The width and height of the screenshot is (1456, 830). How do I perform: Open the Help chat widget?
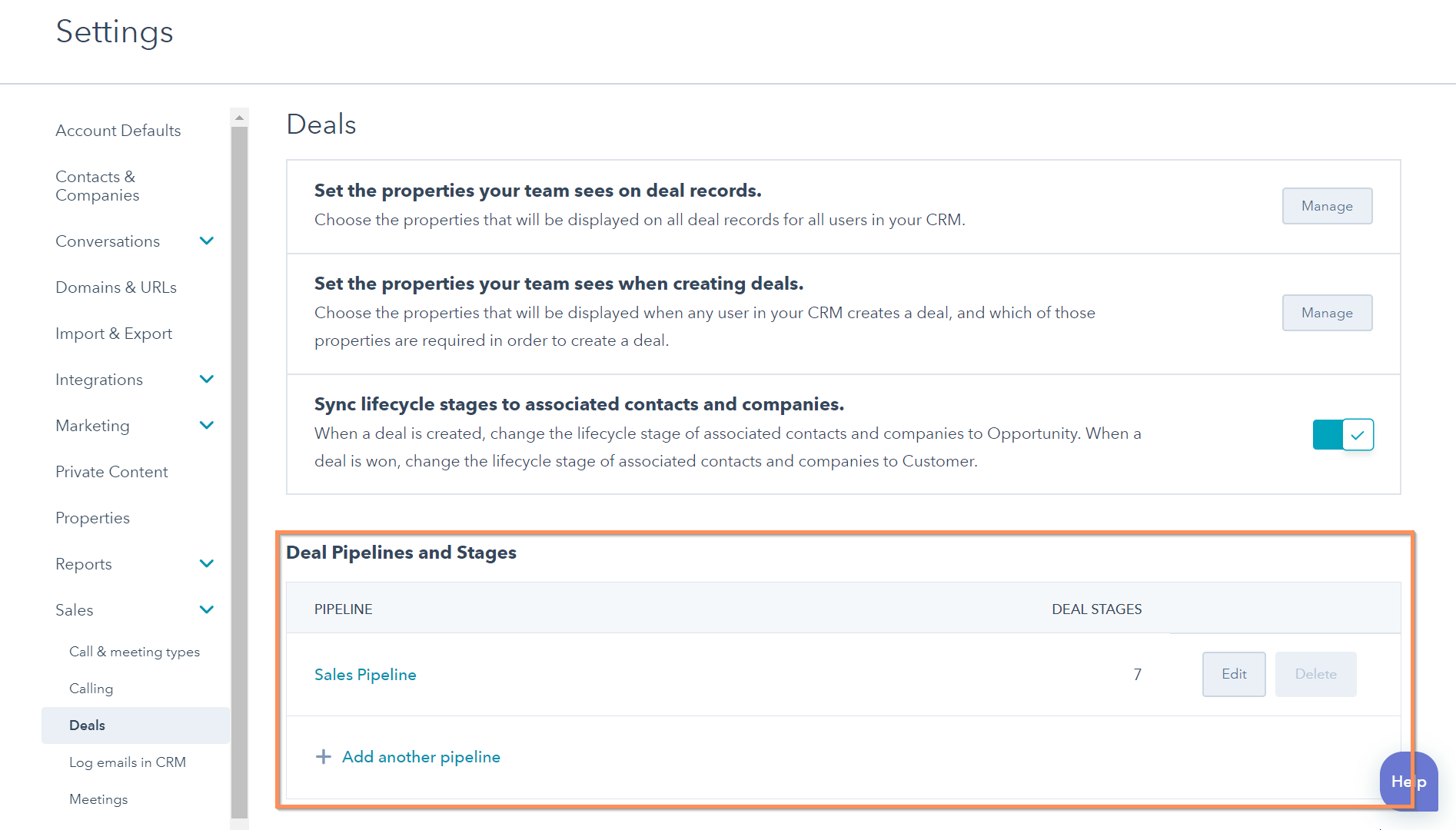1408,782
